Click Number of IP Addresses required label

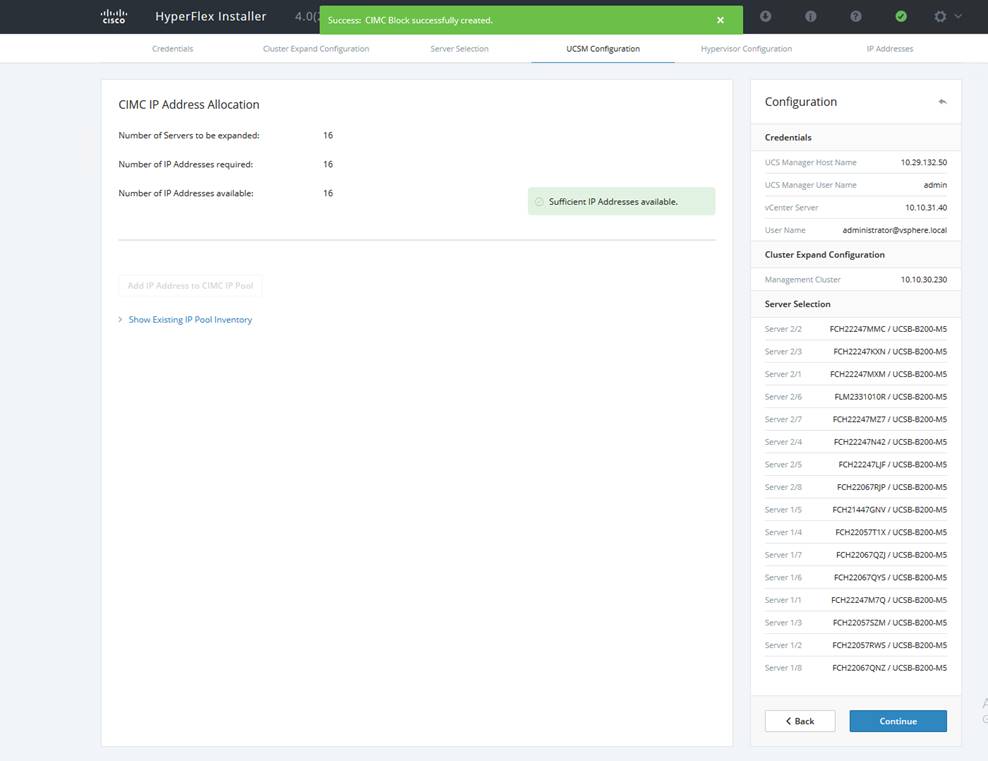click(x=185, y=164)
